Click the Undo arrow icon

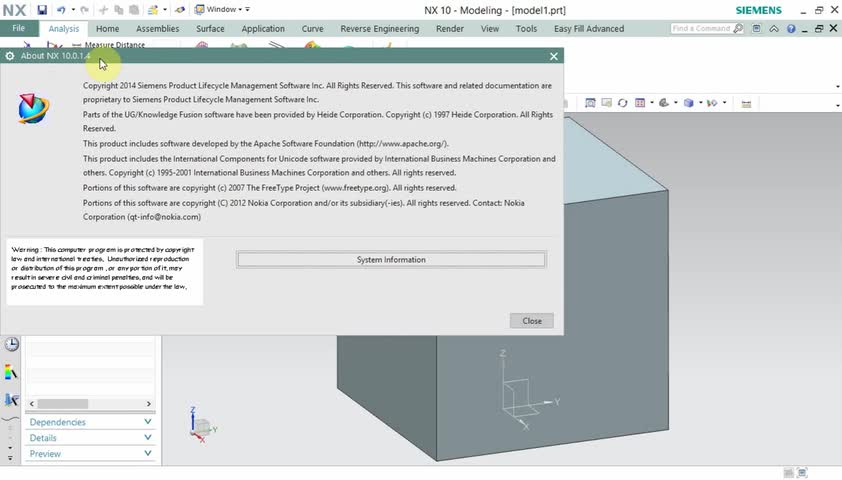tap(61, 10)
